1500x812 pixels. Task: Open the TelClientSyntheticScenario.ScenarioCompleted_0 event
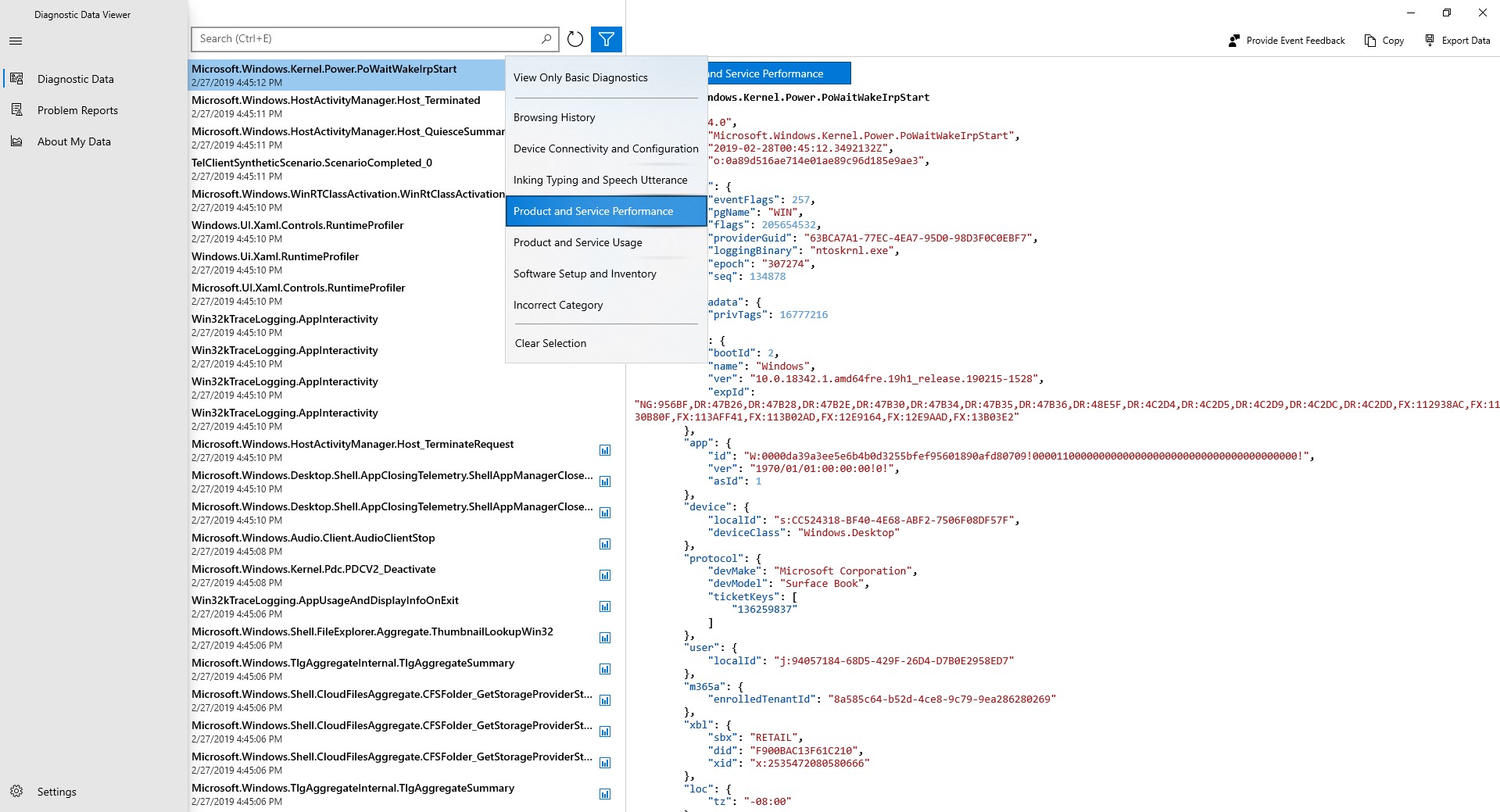[x=311, y=168]
